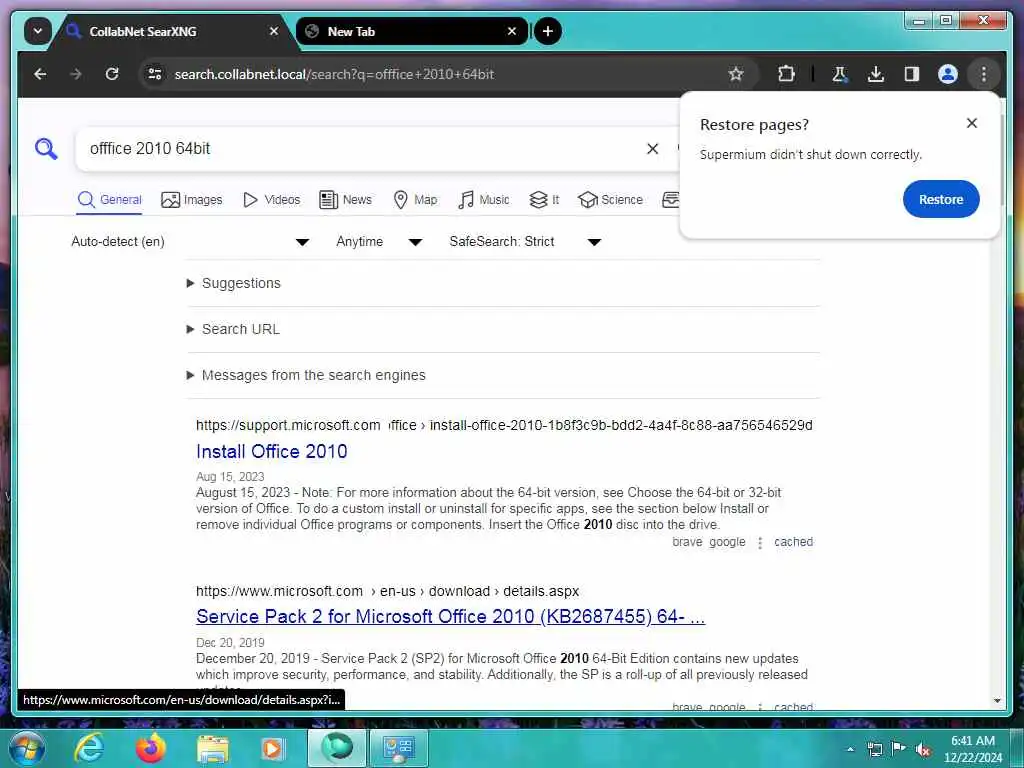1024x768 pixels.
Task: Select the General category tab
Action: (110, 200)
